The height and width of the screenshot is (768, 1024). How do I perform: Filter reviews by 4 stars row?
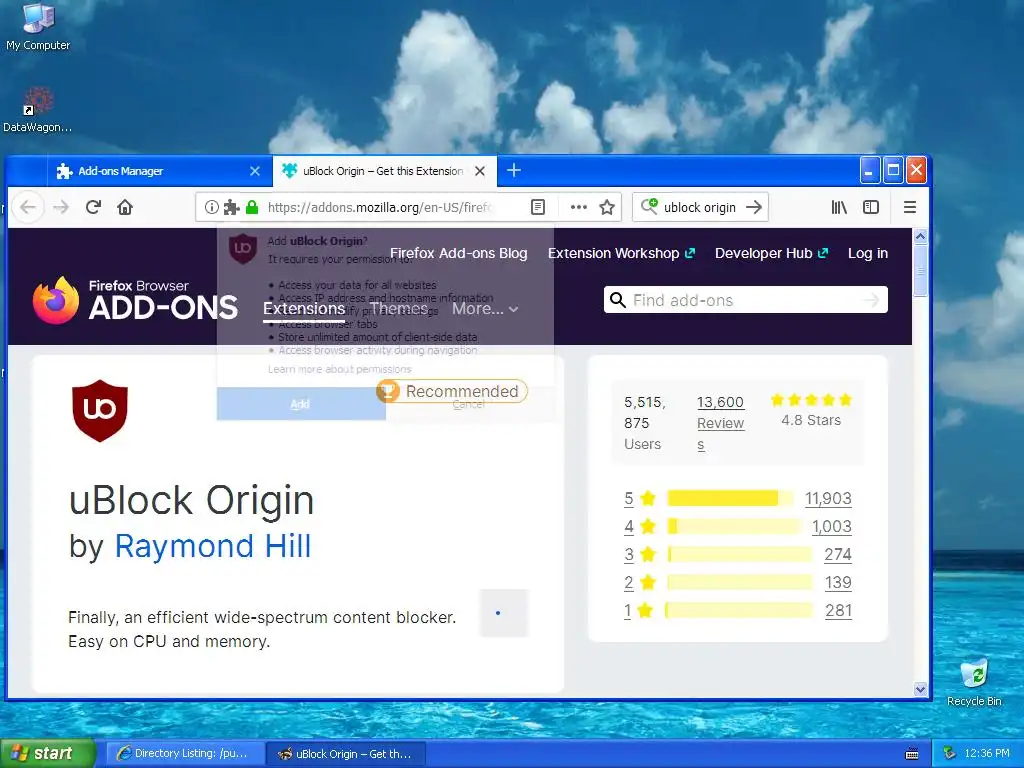(x=738, y=526)
